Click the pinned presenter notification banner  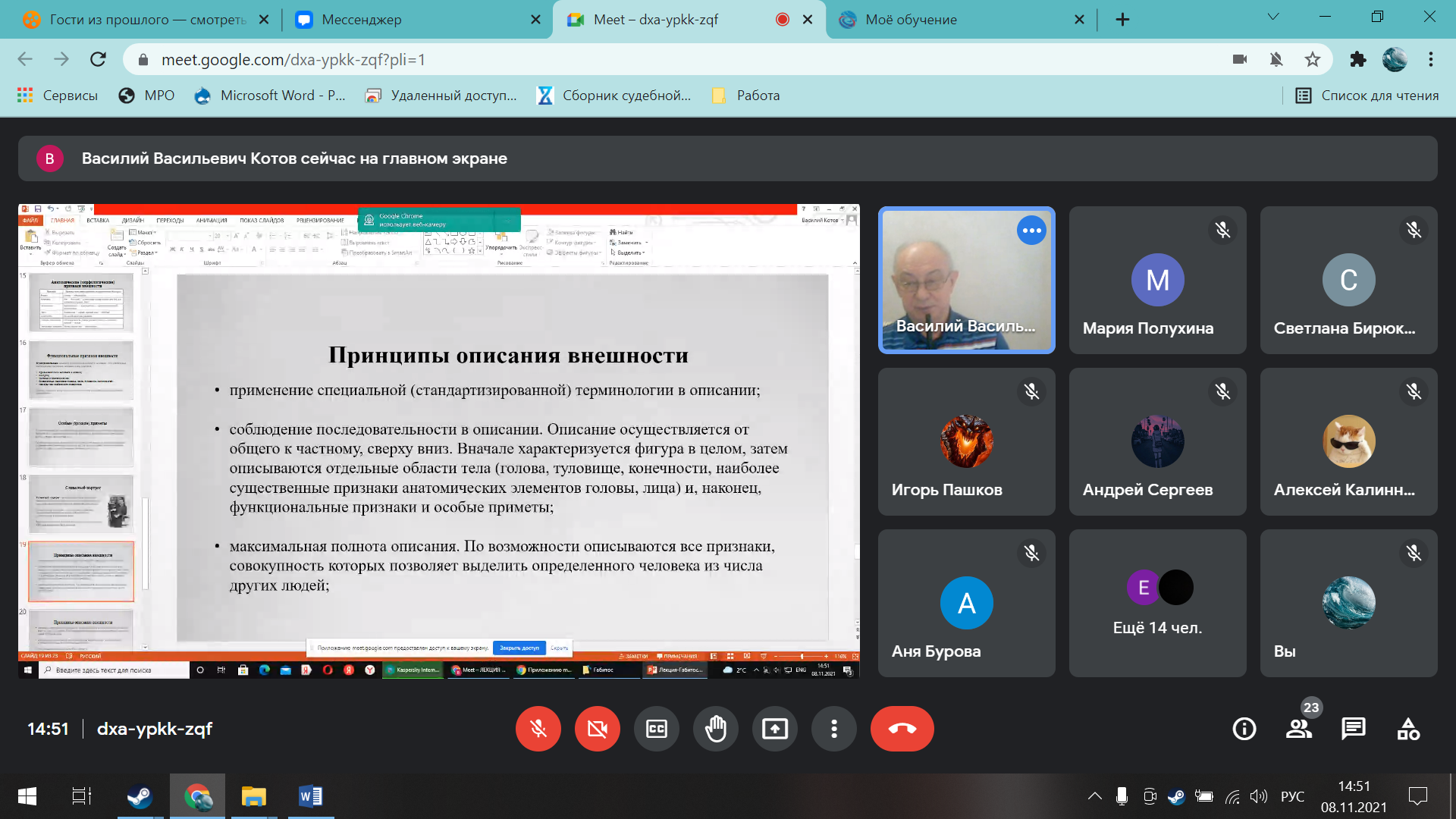pyautogui.click(x=728, y=158)
